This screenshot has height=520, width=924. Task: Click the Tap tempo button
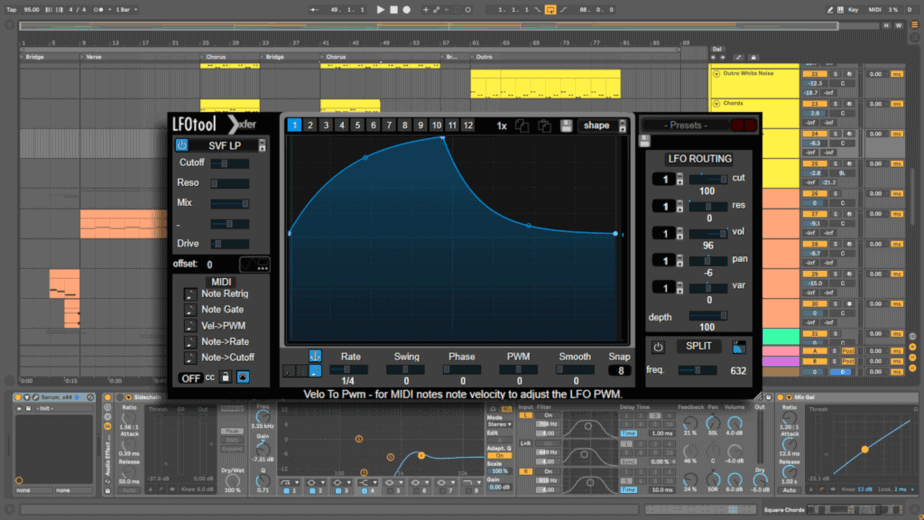[x=11, y=9]
